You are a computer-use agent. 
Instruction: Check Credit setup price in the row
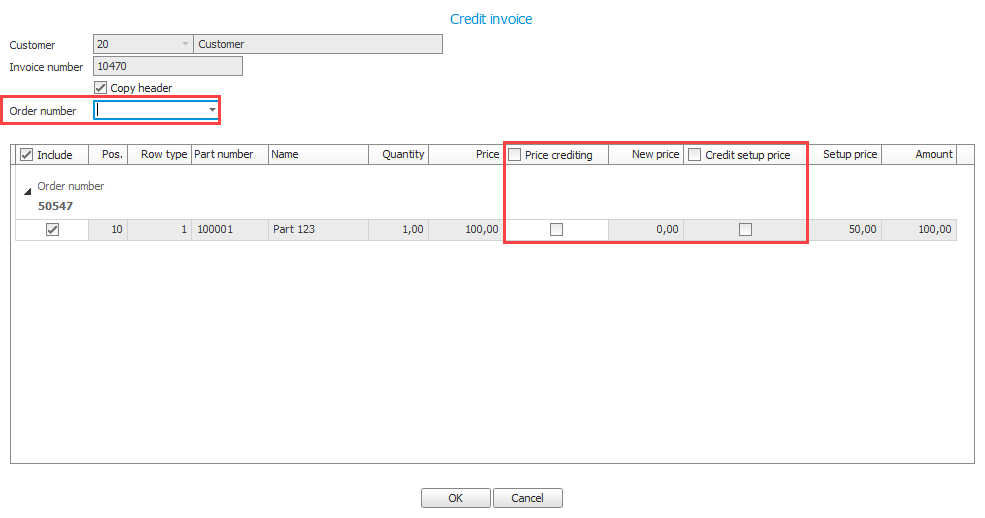coord(745,230)
